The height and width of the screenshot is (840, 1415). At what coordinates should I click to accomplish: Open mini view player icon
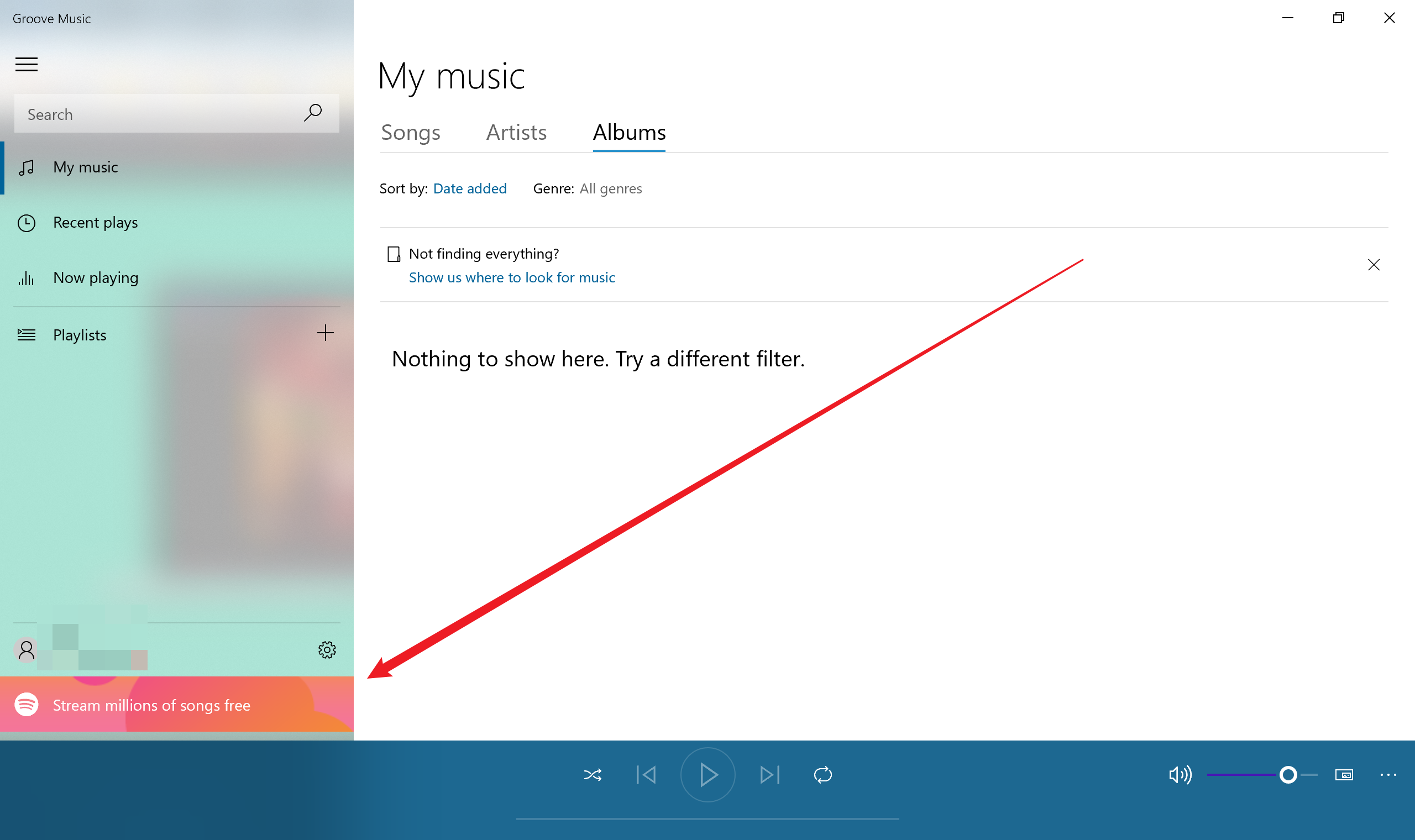tap(1344, 774)
